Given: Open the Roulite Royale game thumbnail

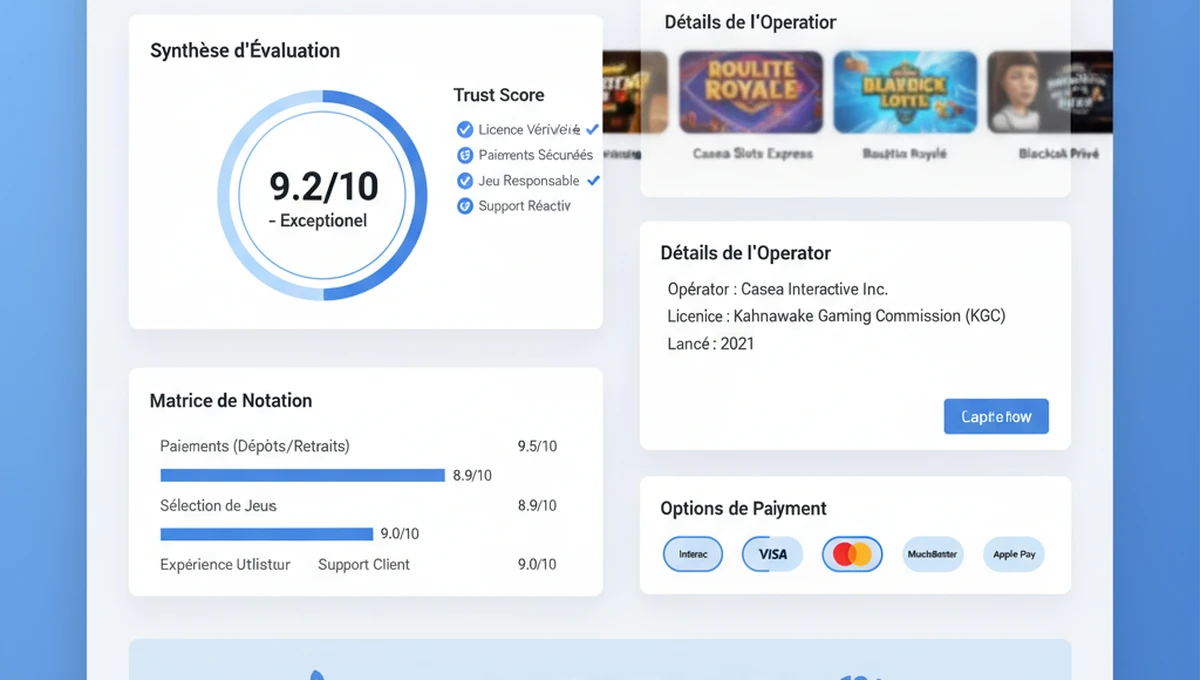Looking at the screenshot, I should coord(751,92).
